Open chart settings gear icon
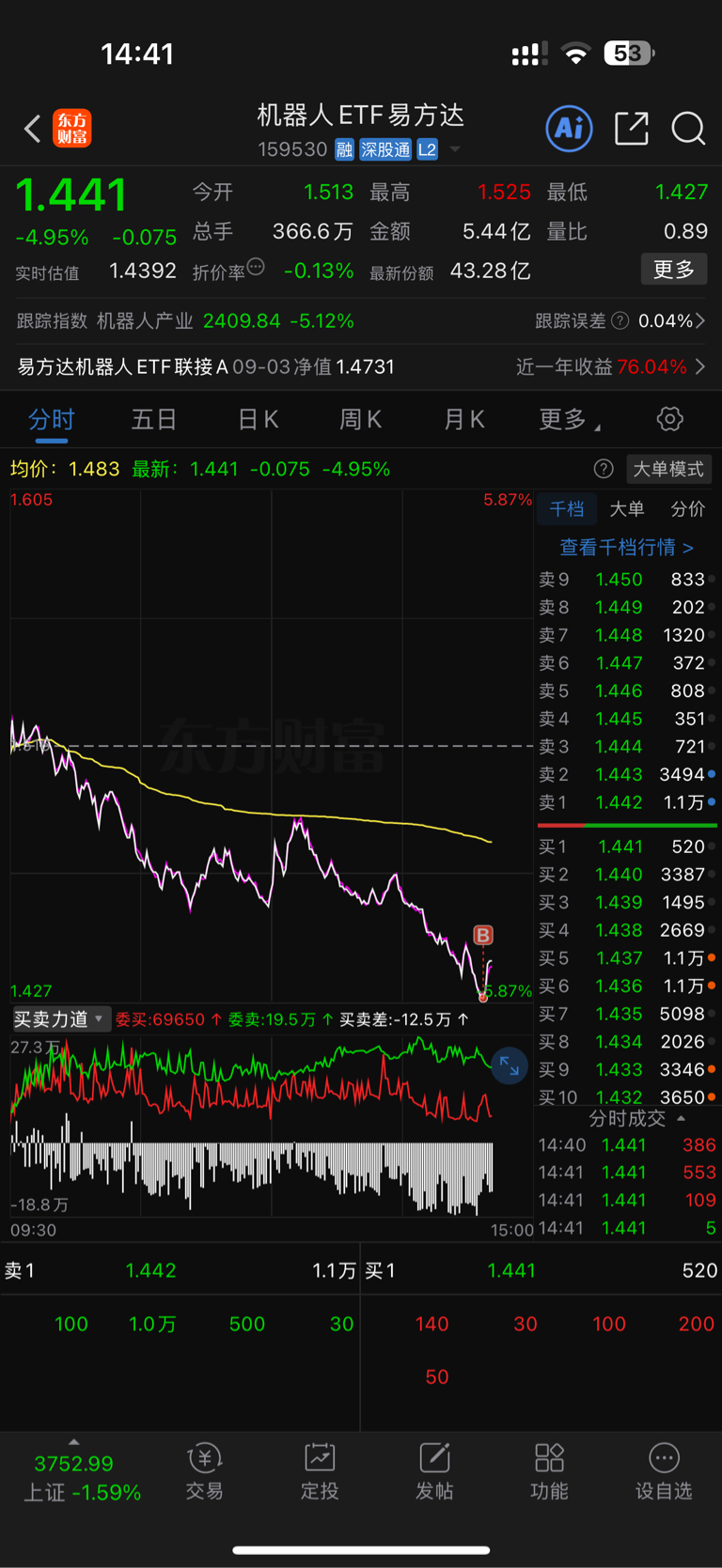This screenshot has width=722, height=1568. tap(669, 419)
